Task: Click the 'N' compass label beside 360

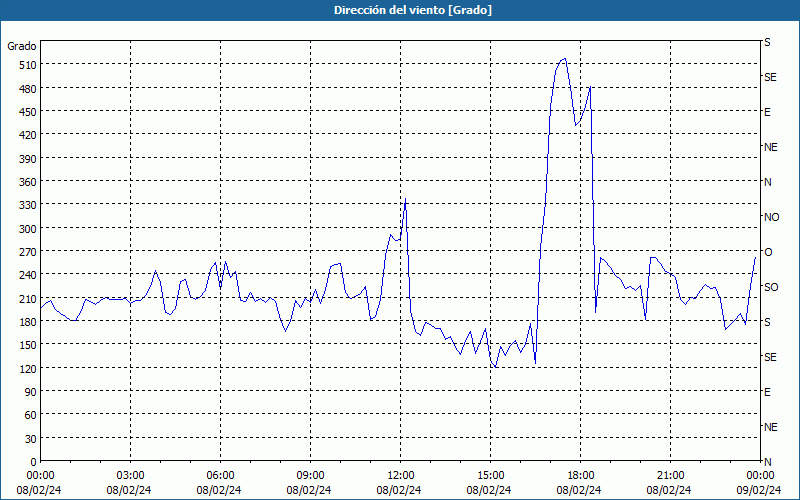Action: pos(768,182)
